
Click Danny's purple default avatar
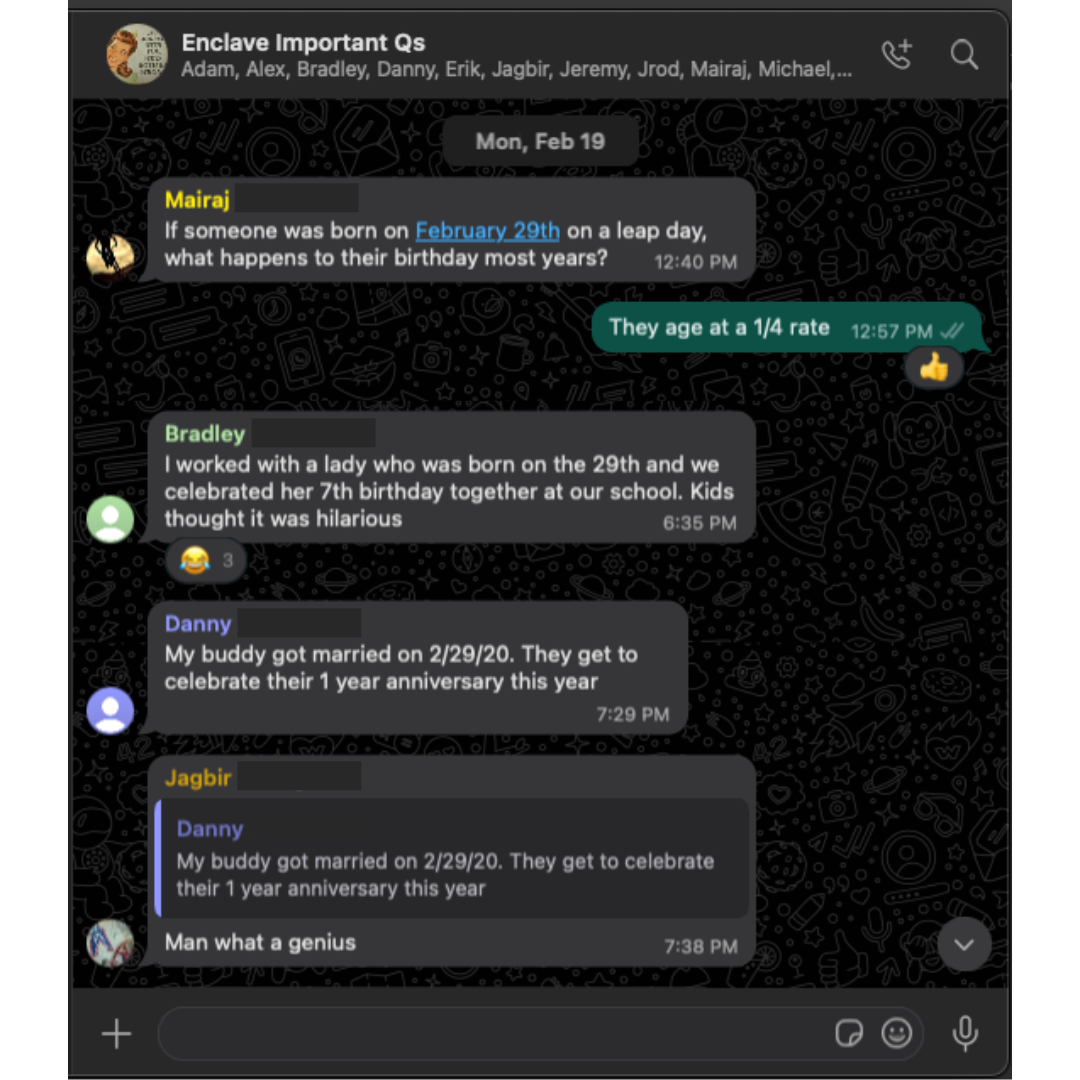coord(110,710)
